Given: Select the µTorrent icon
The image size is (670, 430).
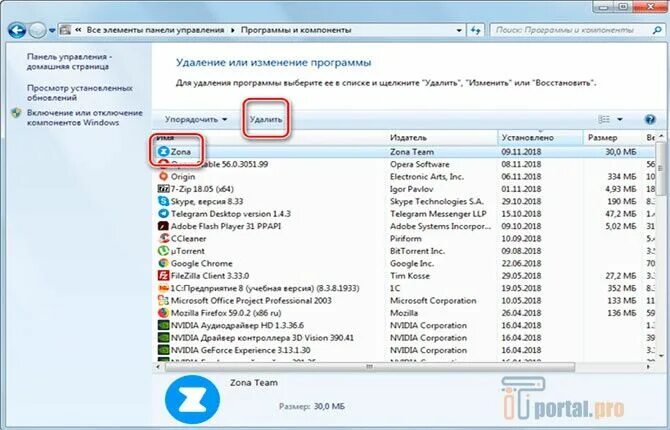Looking at the screenshot, I should [163, 251].
